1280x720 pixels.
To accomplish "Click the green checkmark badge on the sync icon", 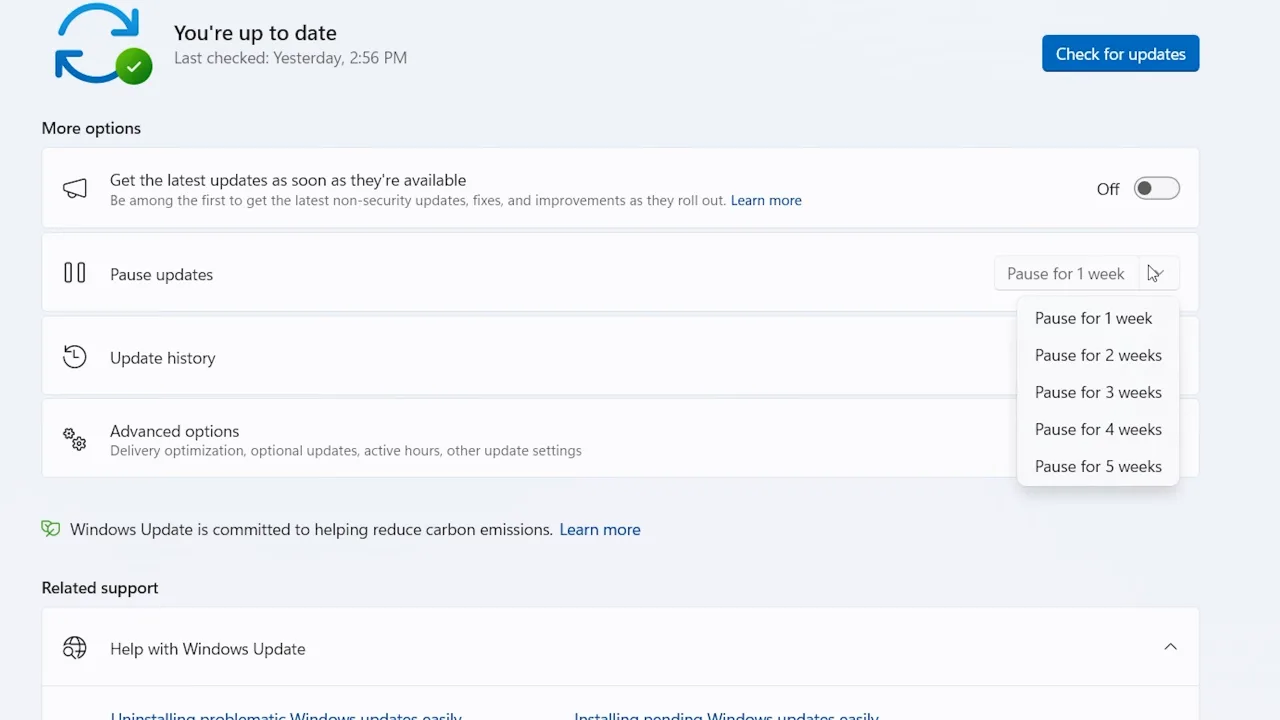I will [x=134, y=68].
